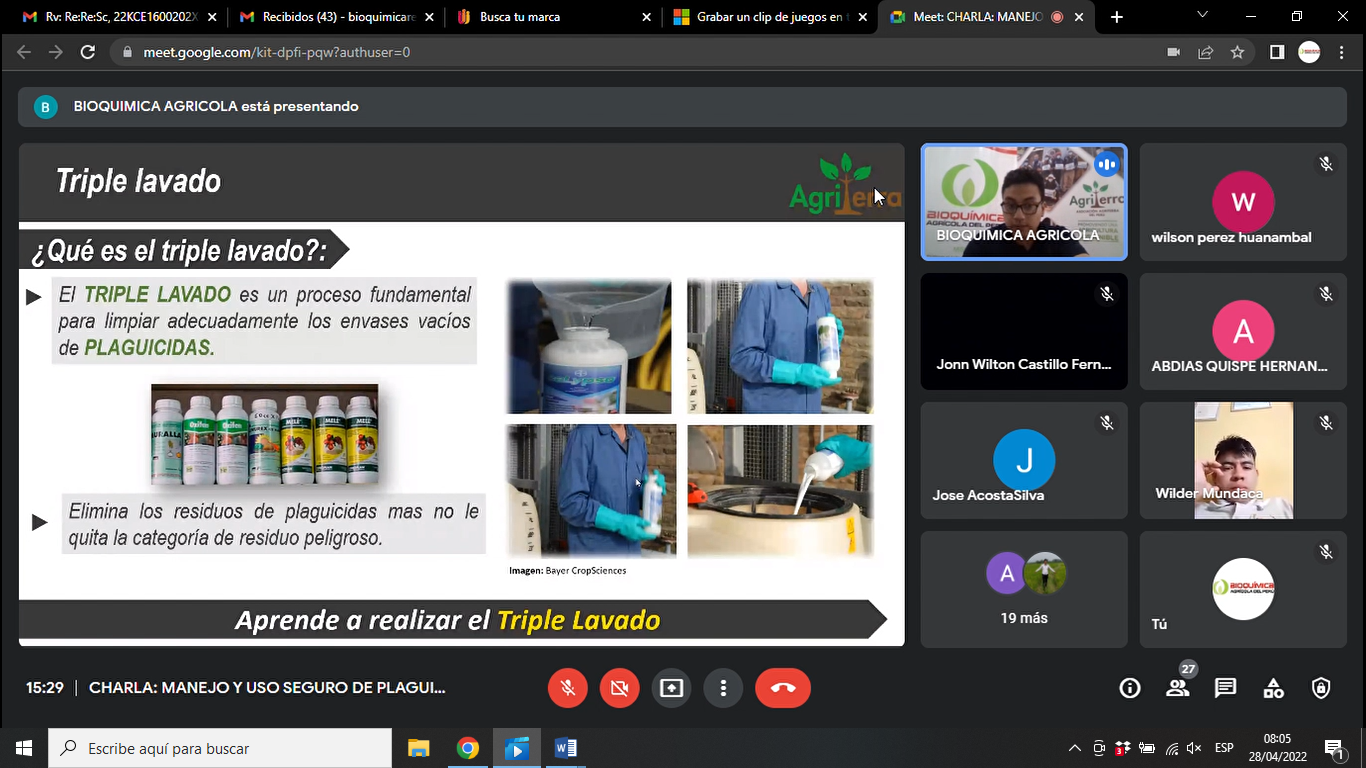Open camera permission icon in address bar
This screenshot has width=1366, height=768.
(x=1174, y=52)
